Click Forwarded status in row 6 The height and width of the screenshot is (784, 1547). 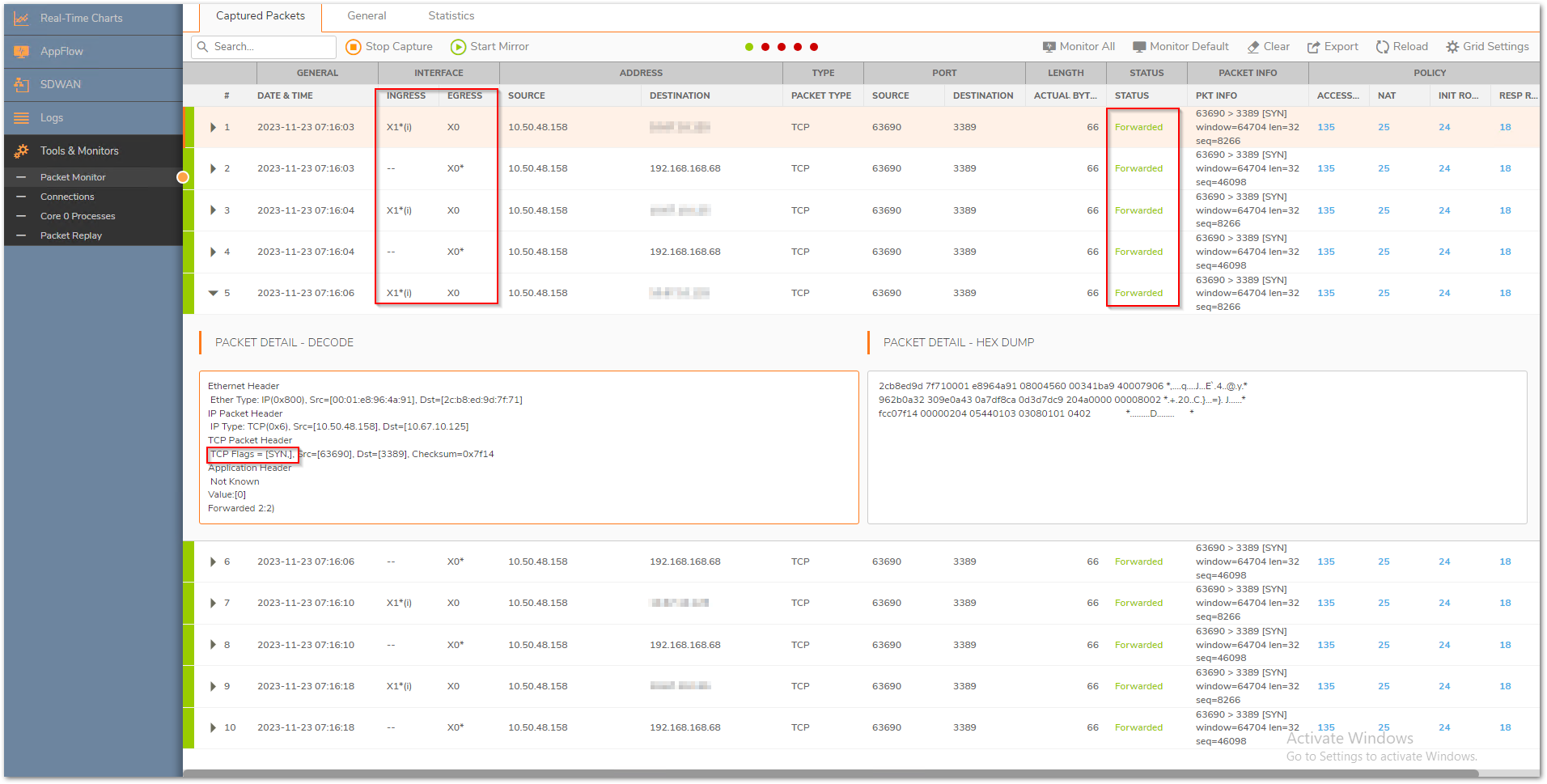click(1138, 562)
